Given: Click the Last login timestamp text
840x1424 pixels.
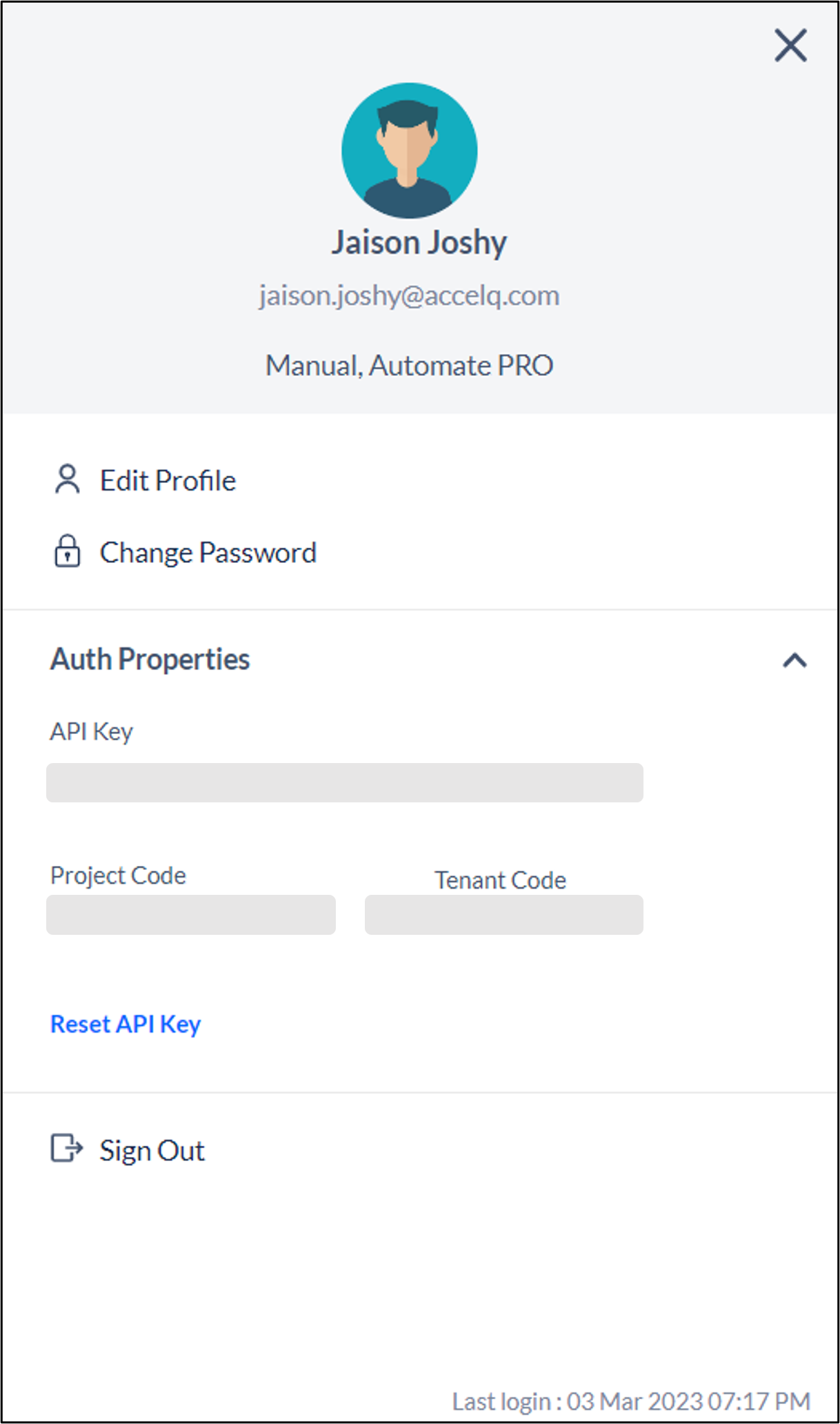Looking at the screenshot, I should click(631, 1401).
